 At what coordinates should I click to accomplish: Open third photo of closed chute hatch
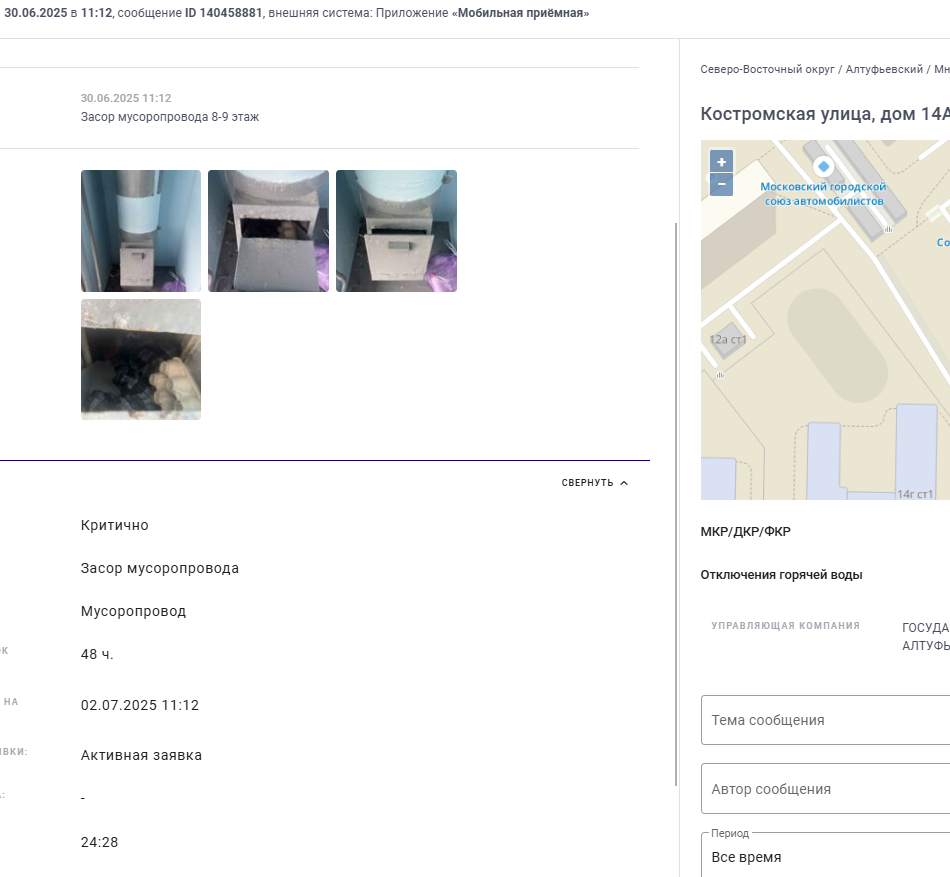(396, 231)
